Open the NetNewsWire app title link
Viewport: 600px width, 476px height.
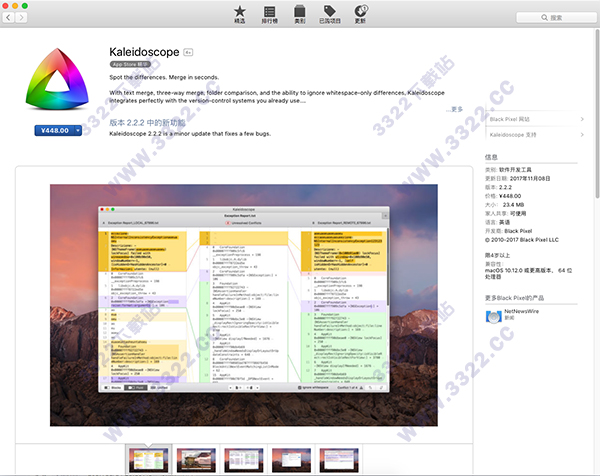[x=521, y=311]
